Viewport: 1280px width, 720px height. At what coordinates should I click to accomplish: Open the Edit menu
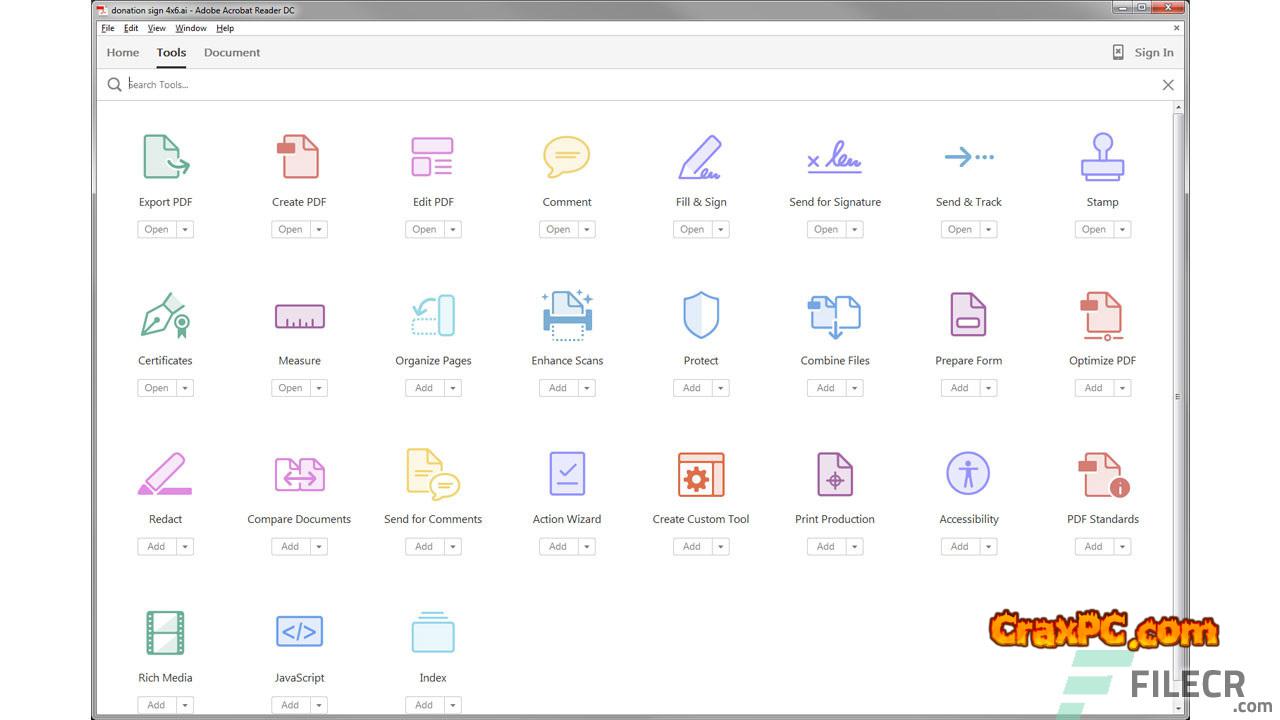click(x=131, y=28)
